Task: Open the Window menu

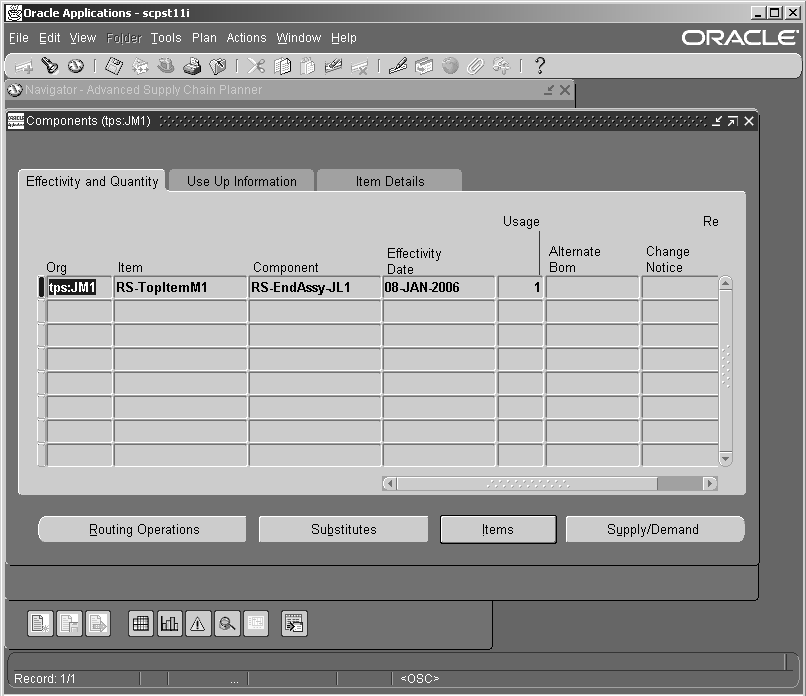Action: 299,38
